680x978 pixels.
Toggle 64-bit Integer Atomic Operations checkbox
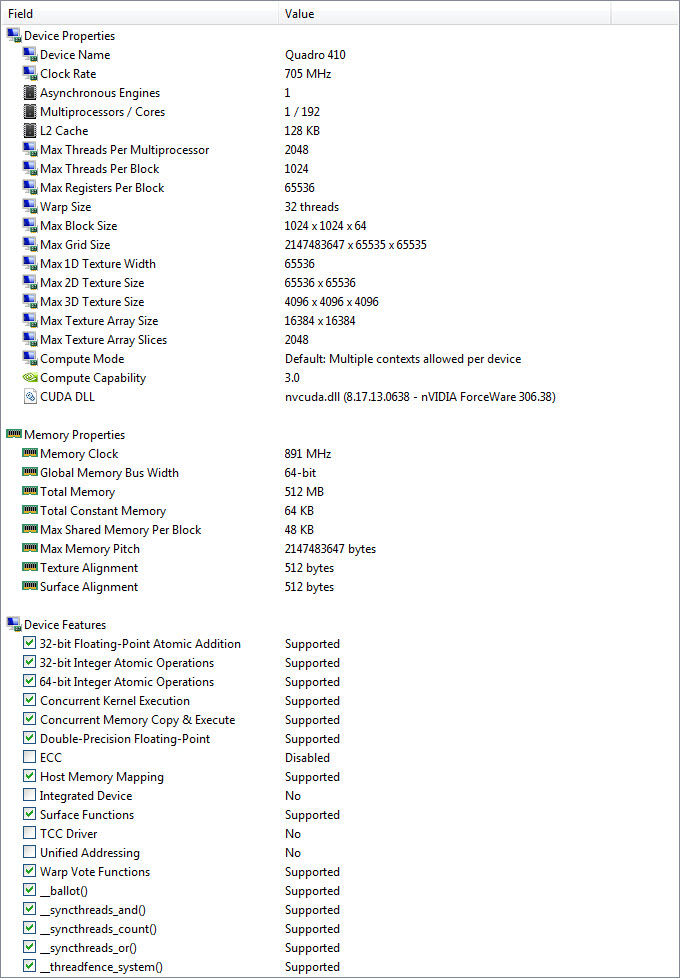tap(29, 681)
